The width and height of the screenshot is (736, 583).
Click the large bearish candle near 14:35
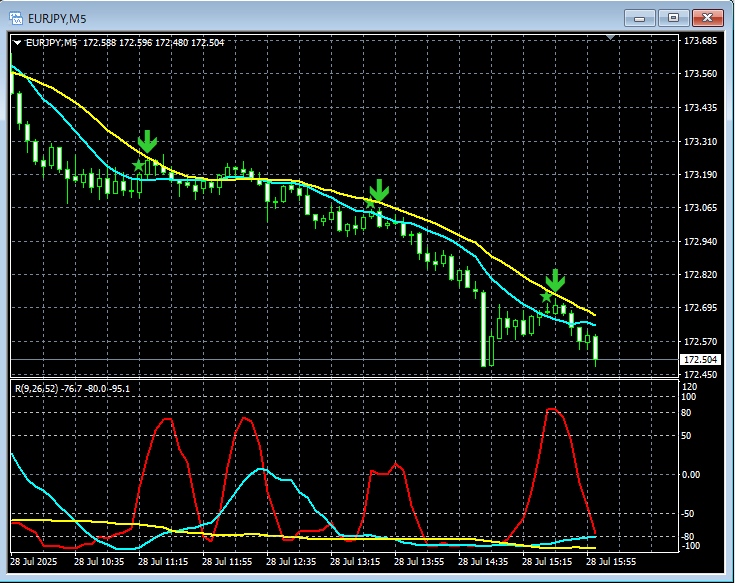(483, 329)
